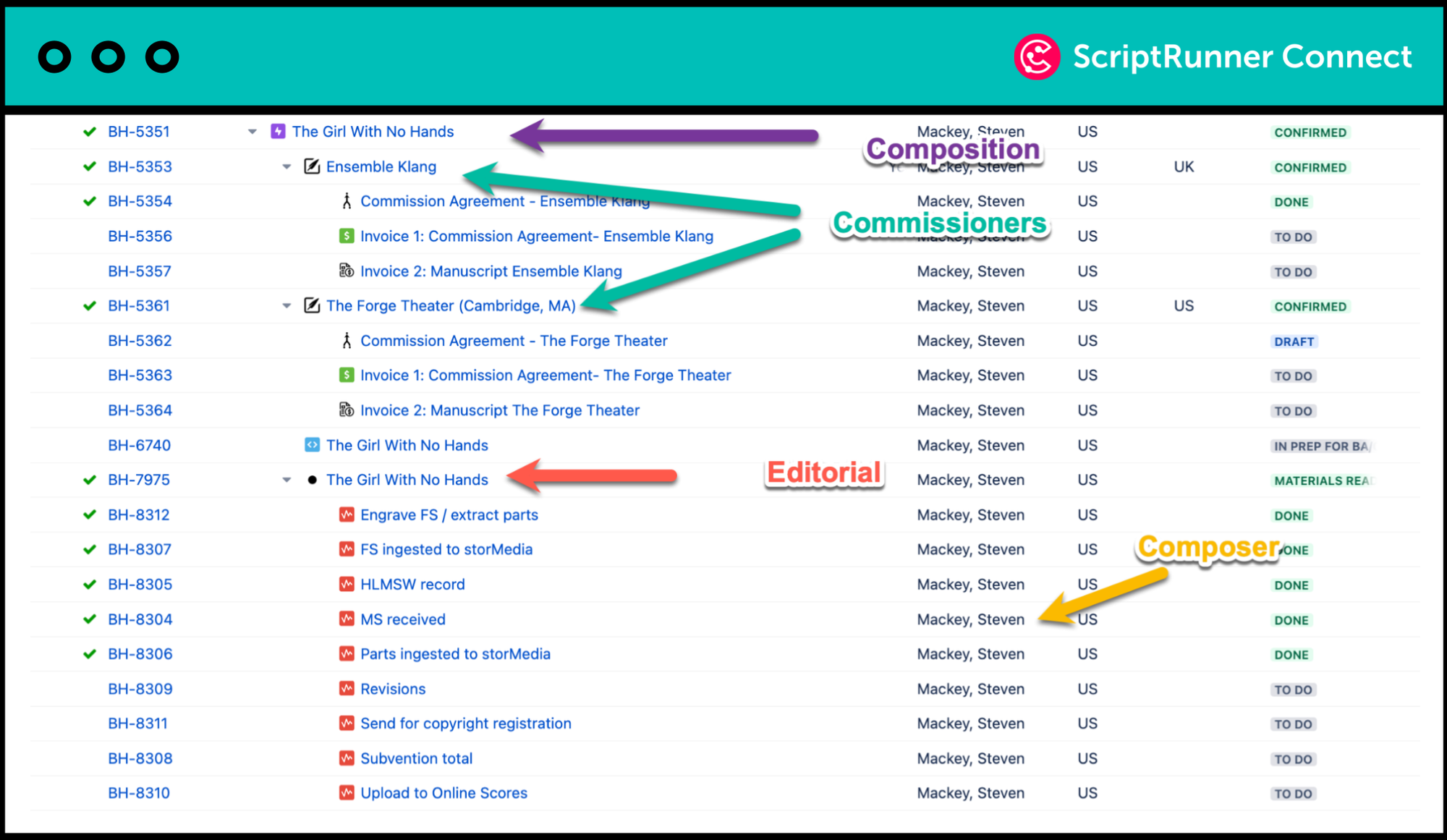Image resolution: width=1447 pixels, height=840 pixels.
Task: Collapse The Girl With No Hands BH-5351 tree
Action: [253, 132]
